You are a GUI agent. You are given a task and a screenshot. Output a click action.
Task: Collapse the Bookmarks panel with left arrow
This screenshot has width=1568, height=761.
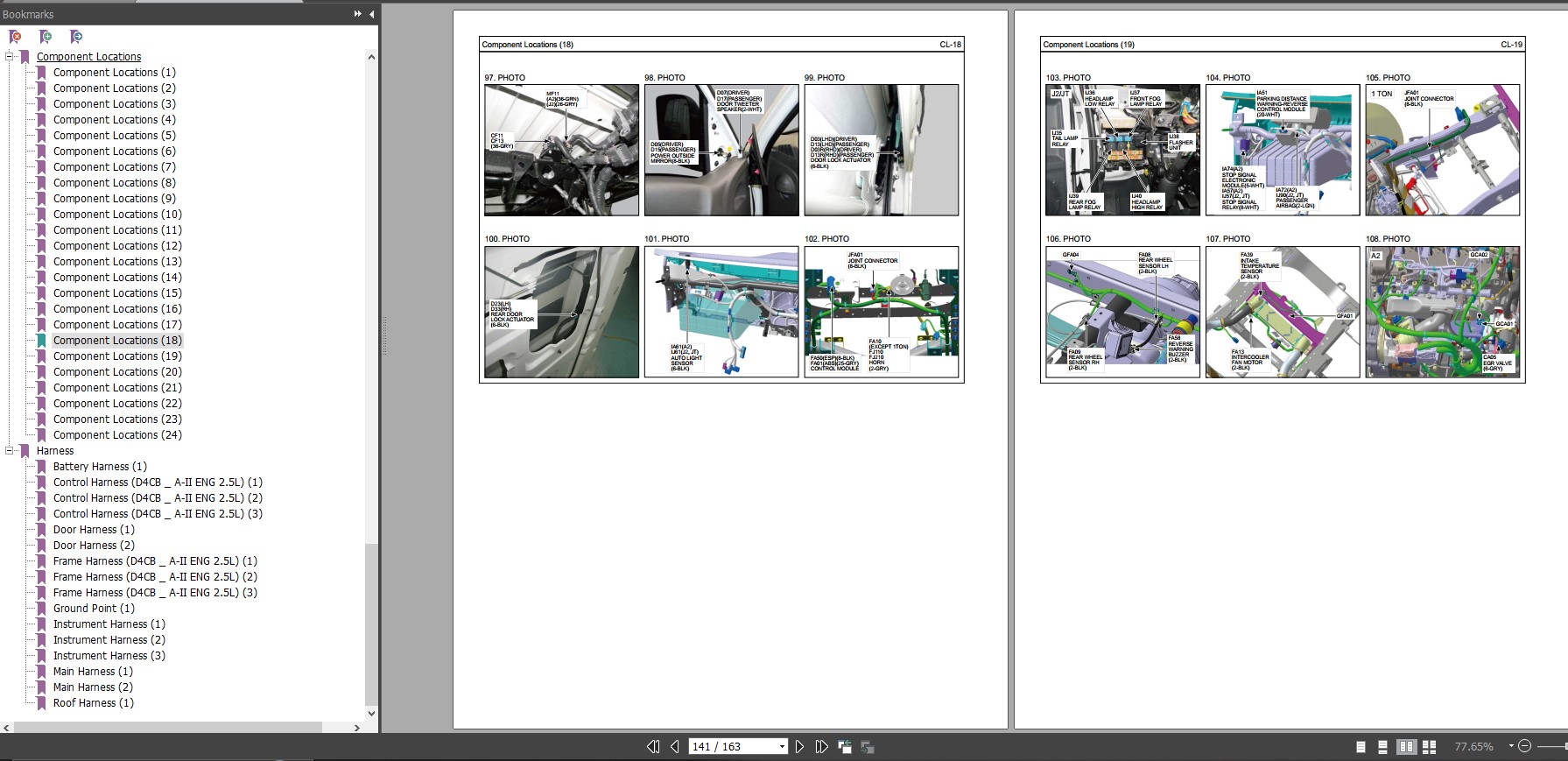pyautogui.click(x=371, y=14)
